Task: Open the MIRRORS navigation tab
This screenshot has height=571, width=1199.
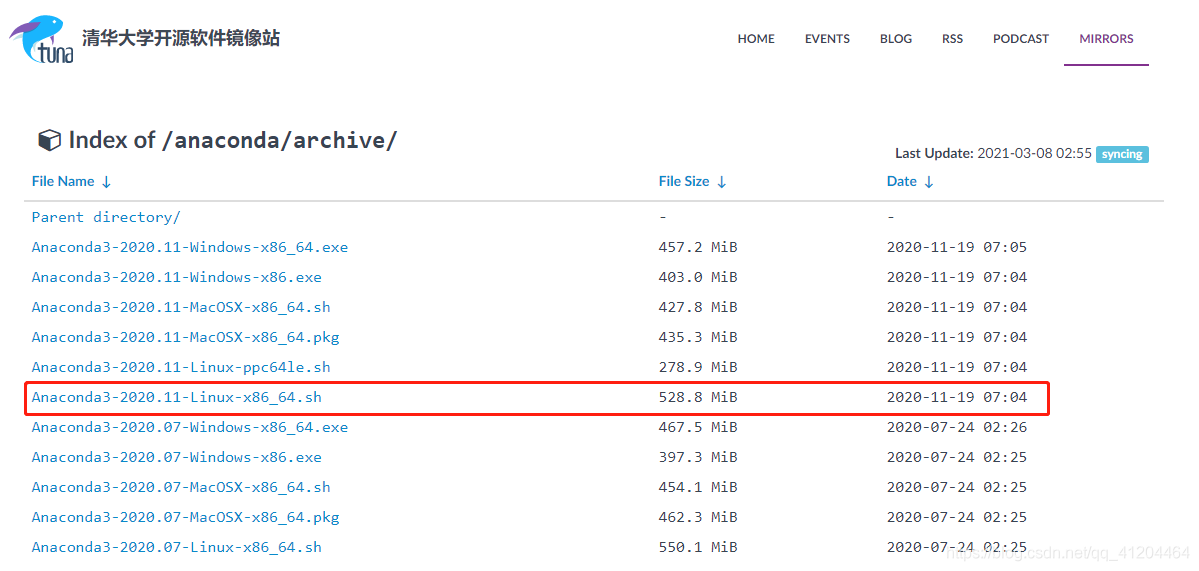Action: click(x=1106, y=38)
